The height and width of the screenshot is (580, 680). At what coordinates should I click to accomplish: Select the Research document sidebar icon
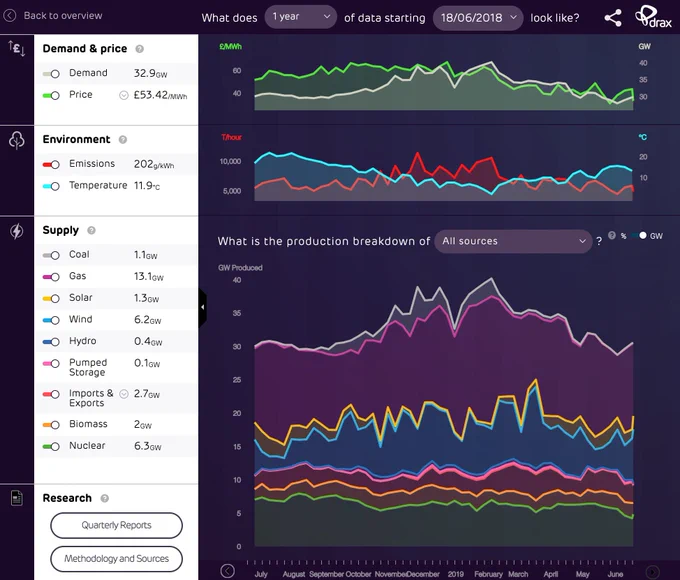coord(16,498)
